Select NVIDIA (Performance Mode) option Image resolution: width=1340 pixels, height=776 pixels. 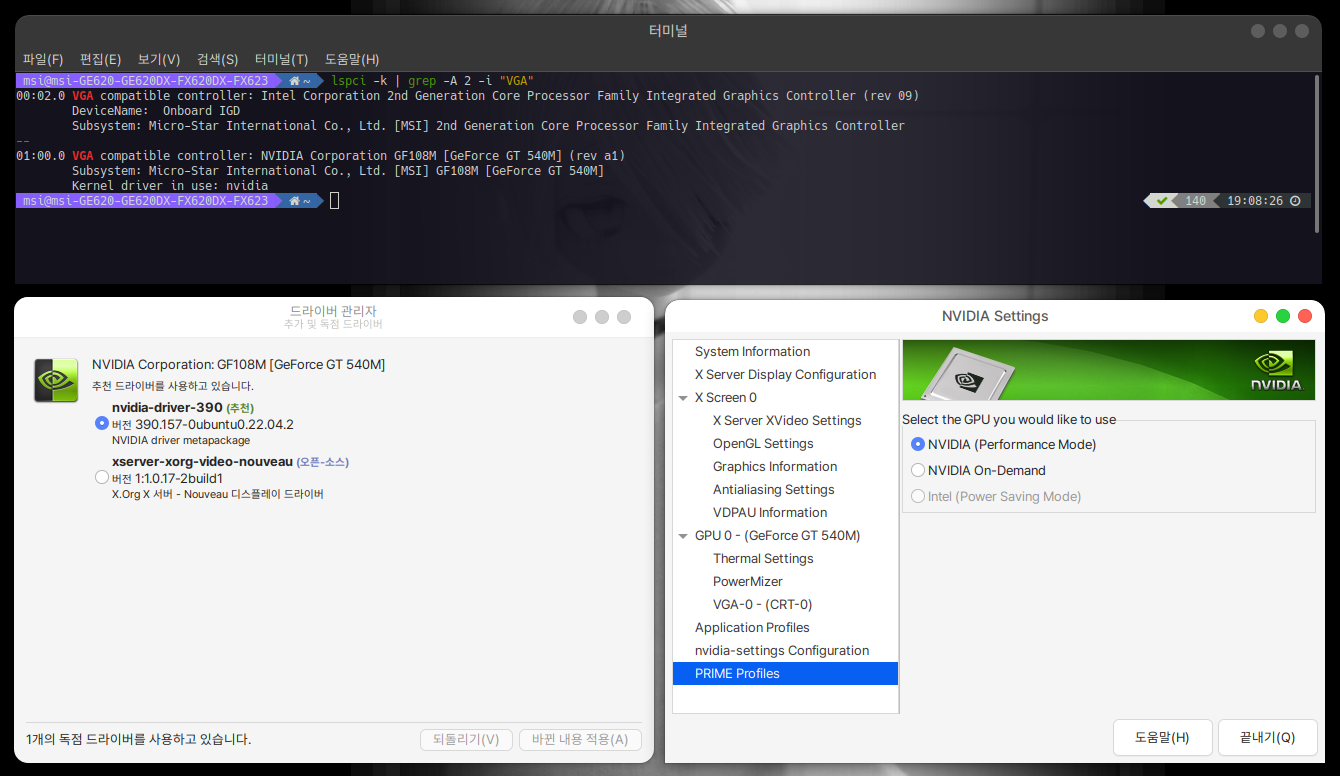918,444
